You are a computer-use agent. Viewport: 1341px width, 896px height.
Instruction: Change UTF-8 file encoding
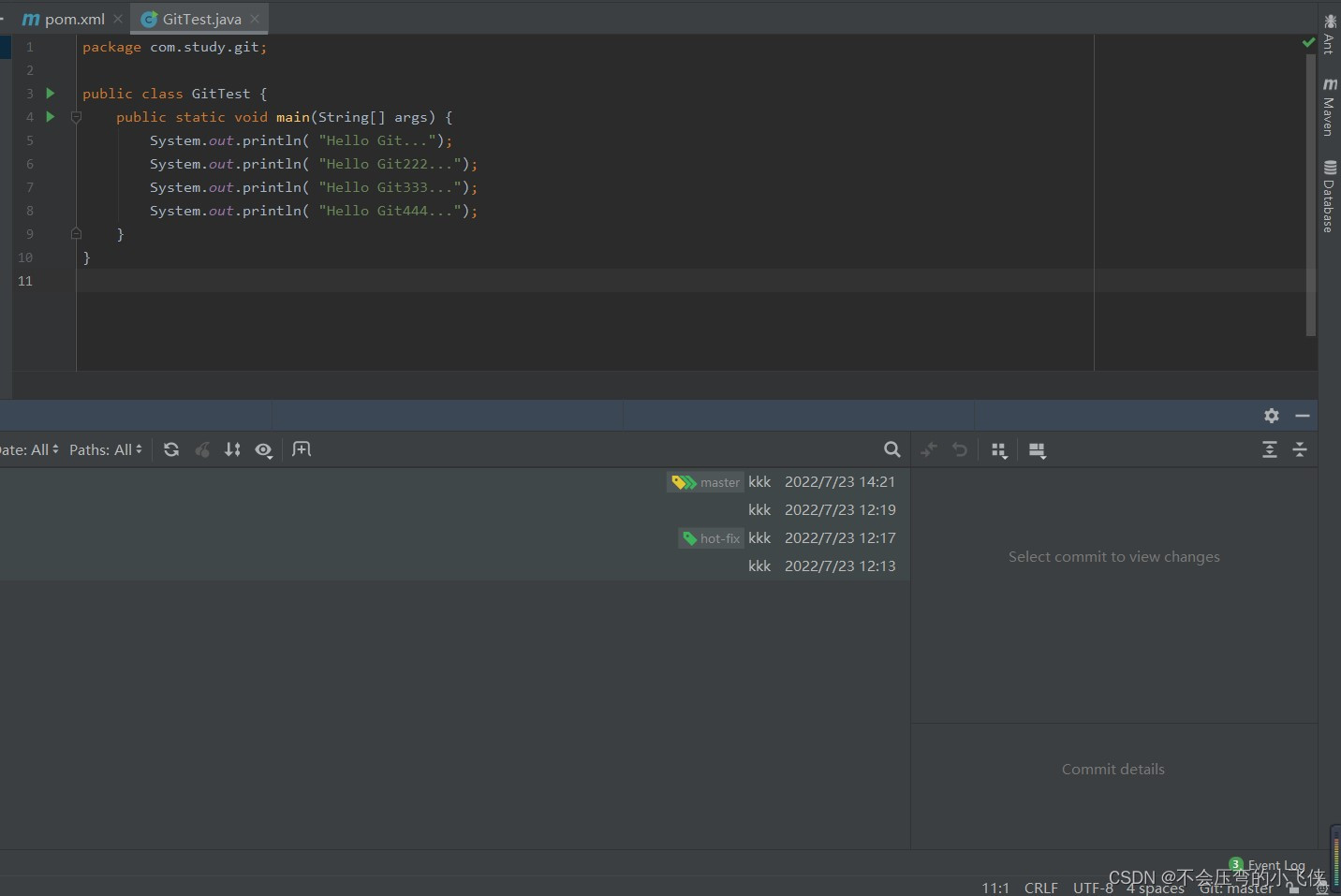tap(1093, 888)
